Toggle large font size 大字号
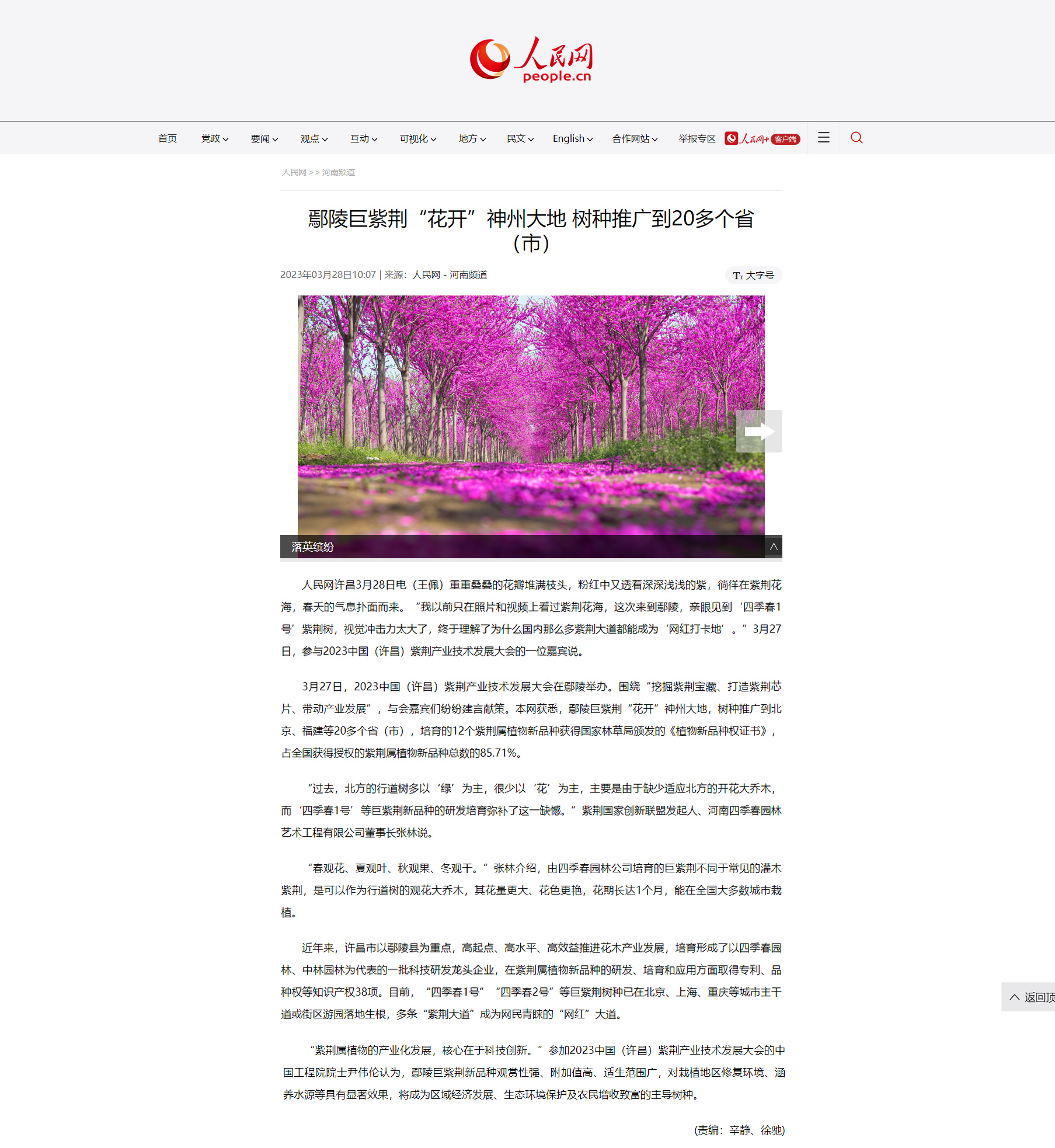 point(753,275)
